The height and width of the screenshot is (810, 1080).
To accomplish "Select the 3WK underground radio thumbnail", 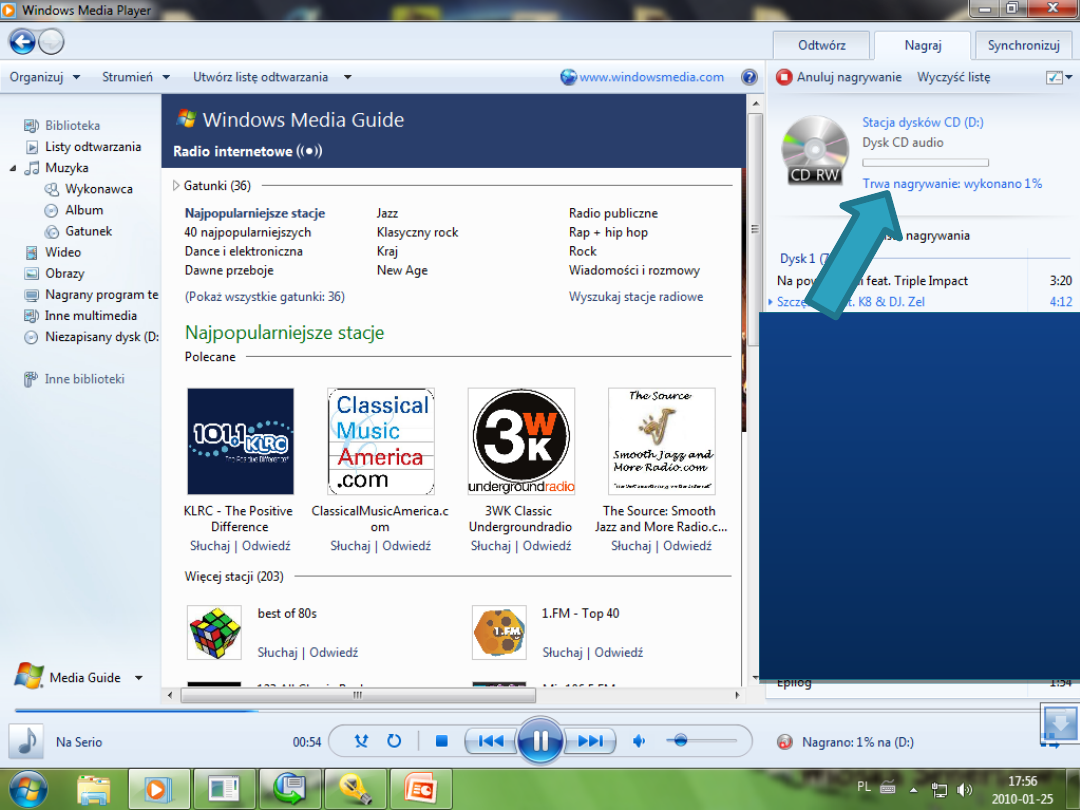I will 521,441.
